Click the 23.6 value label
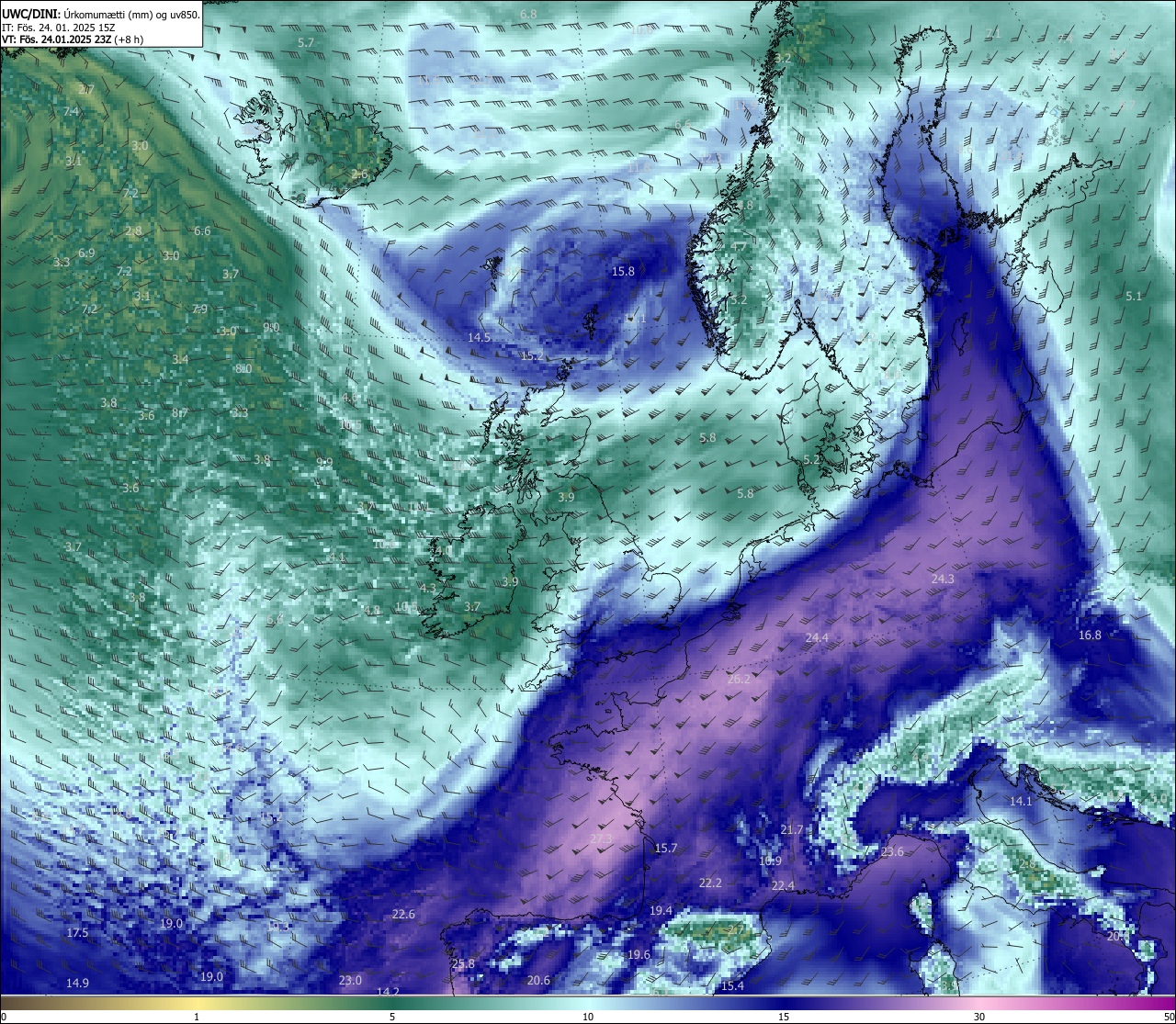The height and width of the screenshot is (1024, 1176). pyautogui.click(x=892, y=851)
